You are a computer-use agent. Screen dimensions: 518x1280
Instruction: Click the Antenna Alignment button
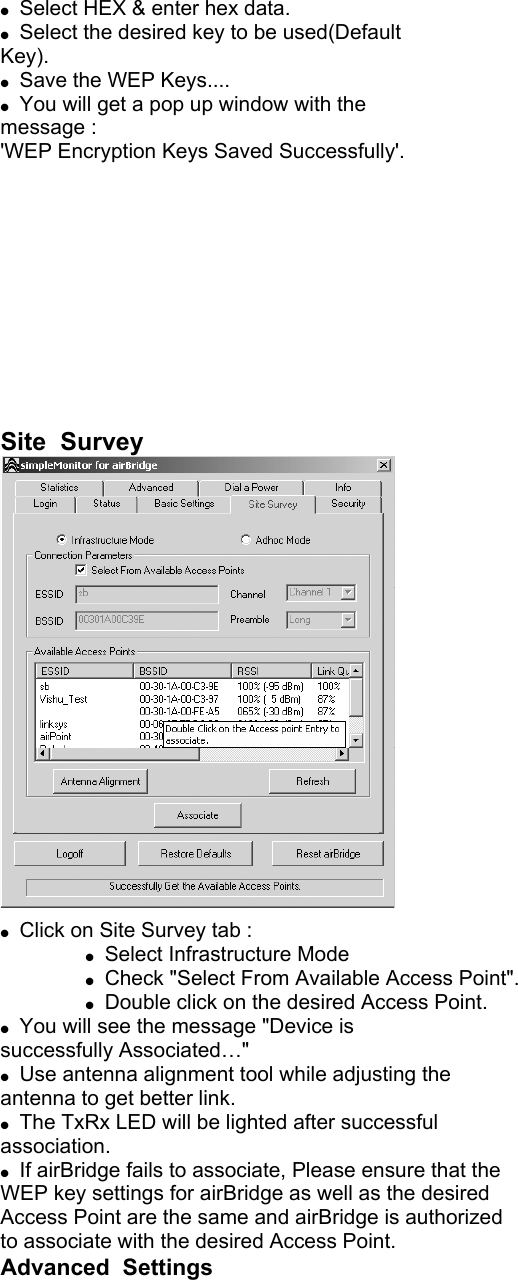[x=100, y=781]
